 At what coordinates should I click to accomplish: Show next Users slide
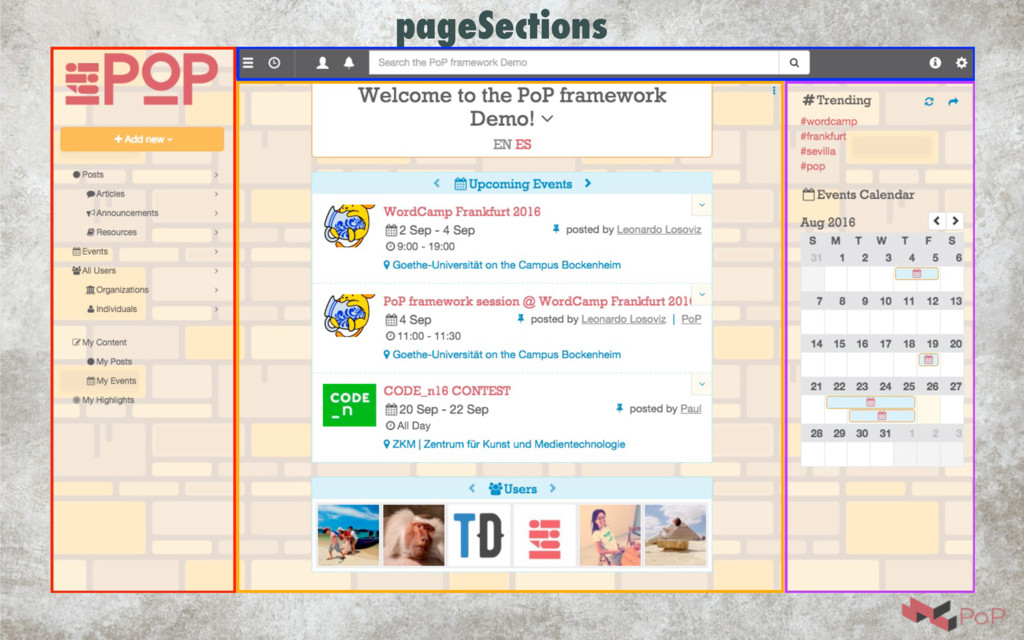coord(552,488)
